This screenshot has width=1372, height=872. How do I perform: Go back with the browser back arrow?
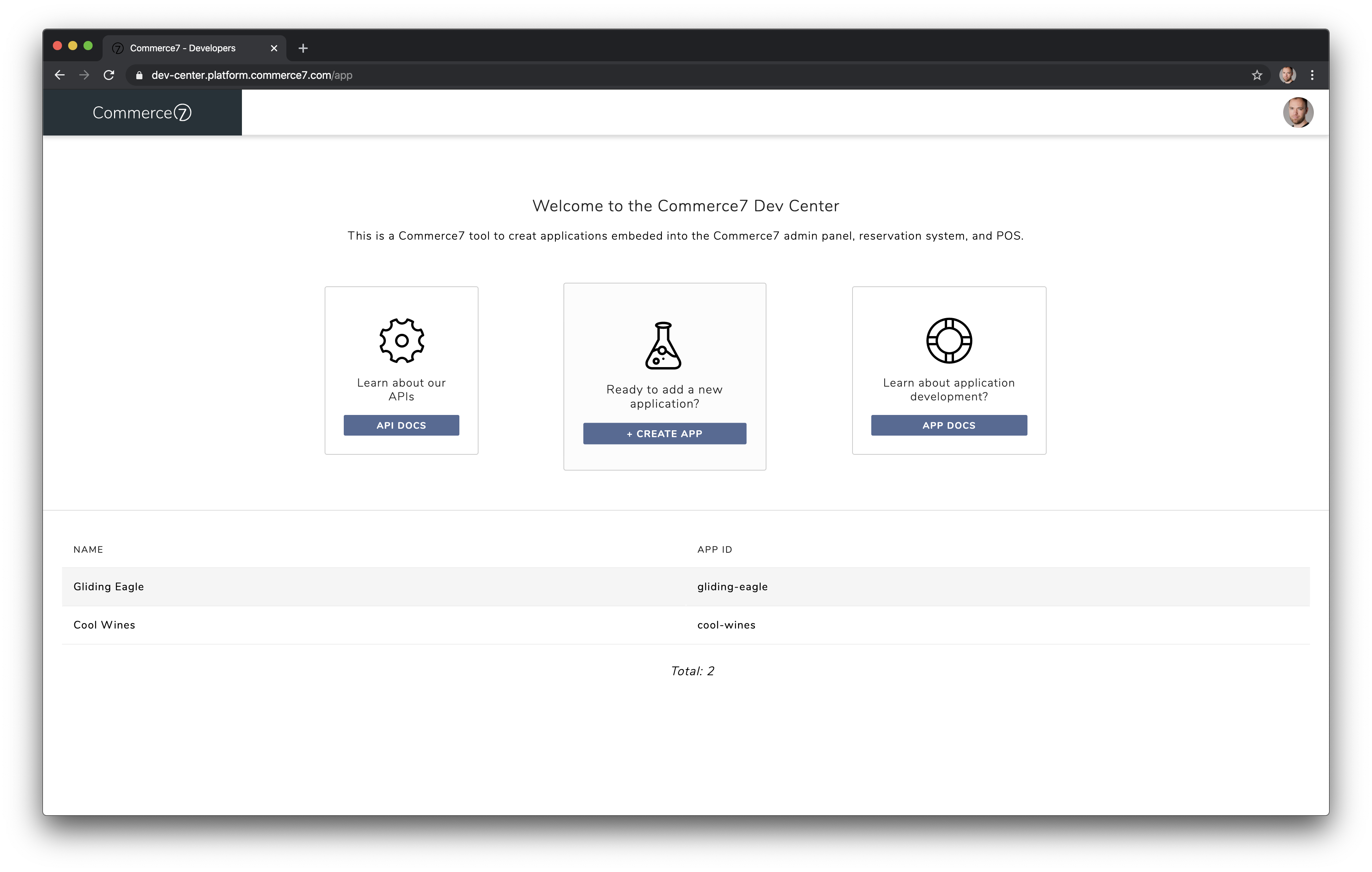click(60, 75)
